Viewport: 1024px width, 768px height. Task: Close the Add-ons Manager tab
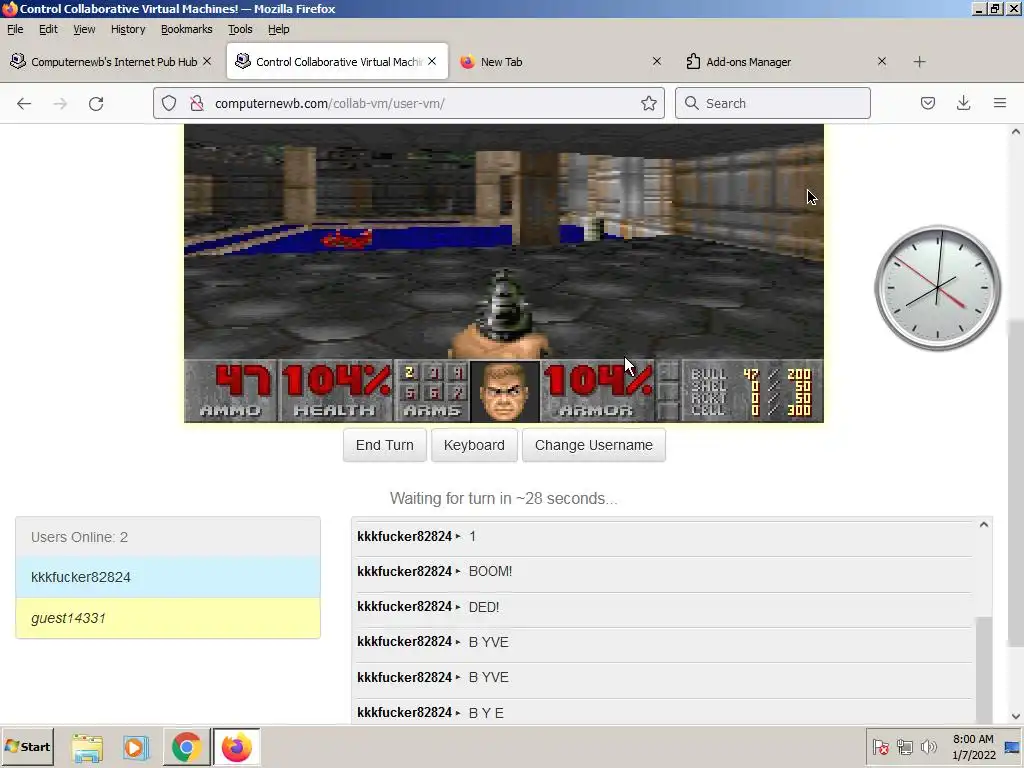pyautogui.click(x=882, y=61)
